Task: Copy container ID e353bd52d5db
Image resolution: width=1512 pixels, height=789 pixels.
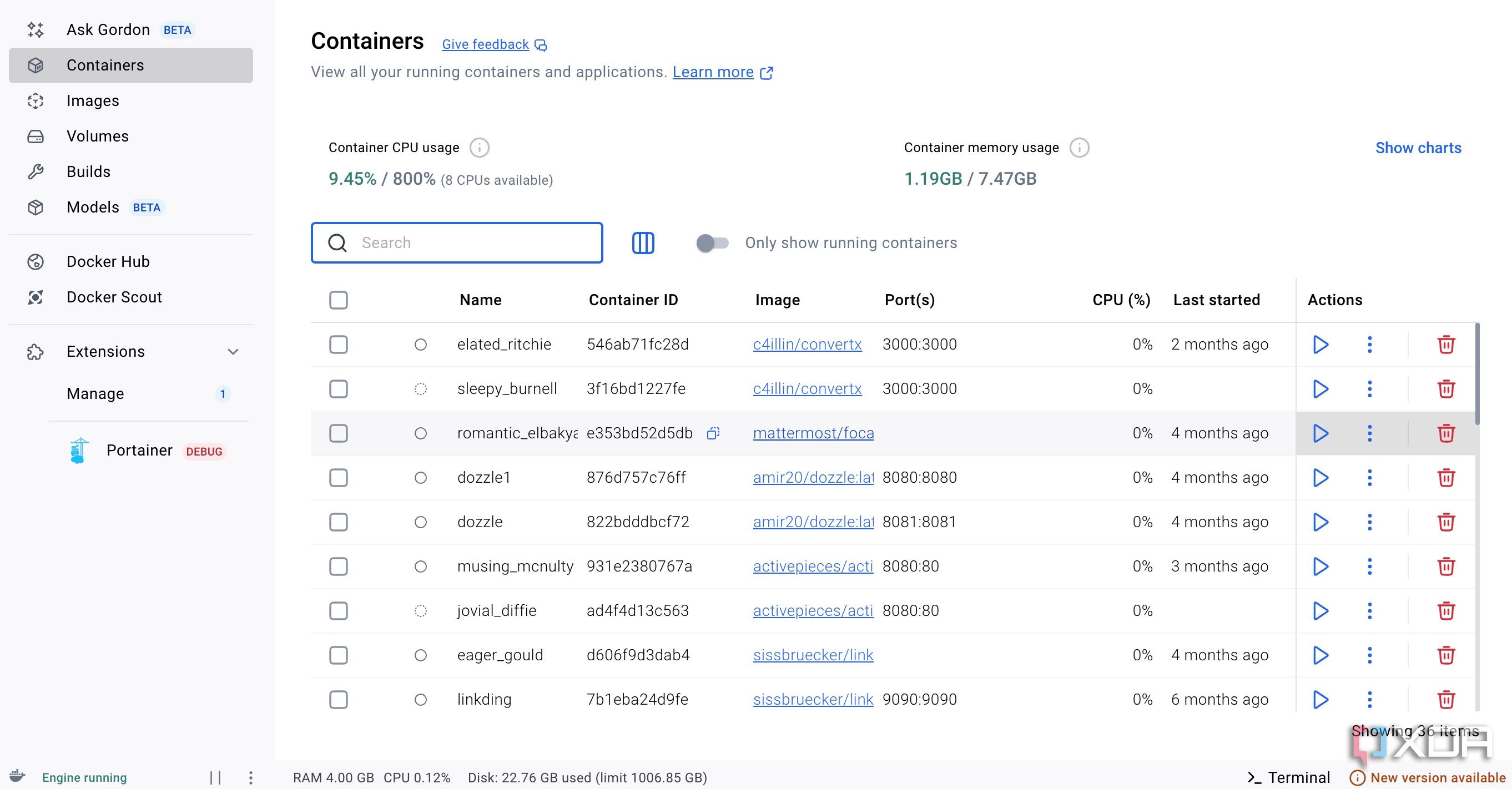Action: 713,433
